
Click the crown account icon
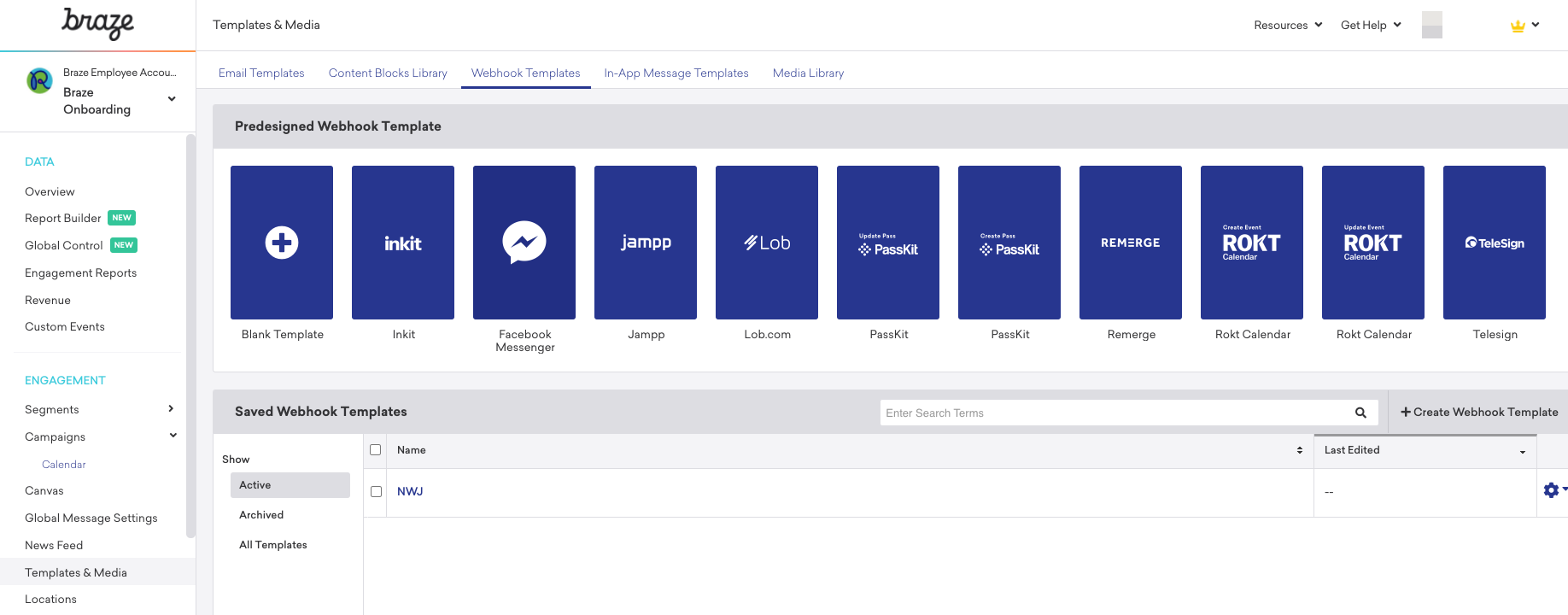(1518, 26)
